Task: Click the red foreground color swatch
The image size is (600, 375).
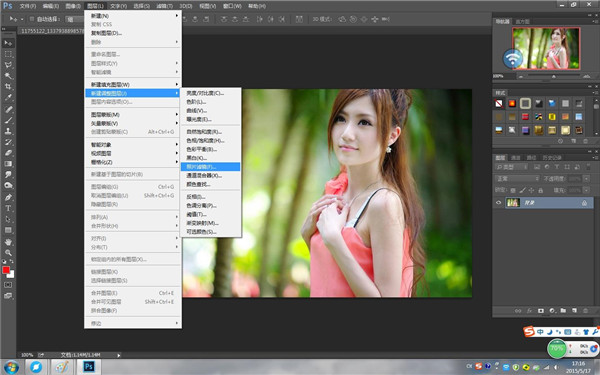Action: click(6, 270)
